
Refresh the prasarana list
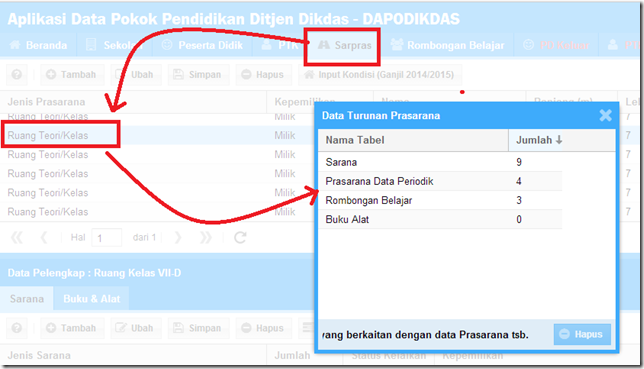point(240,237)
